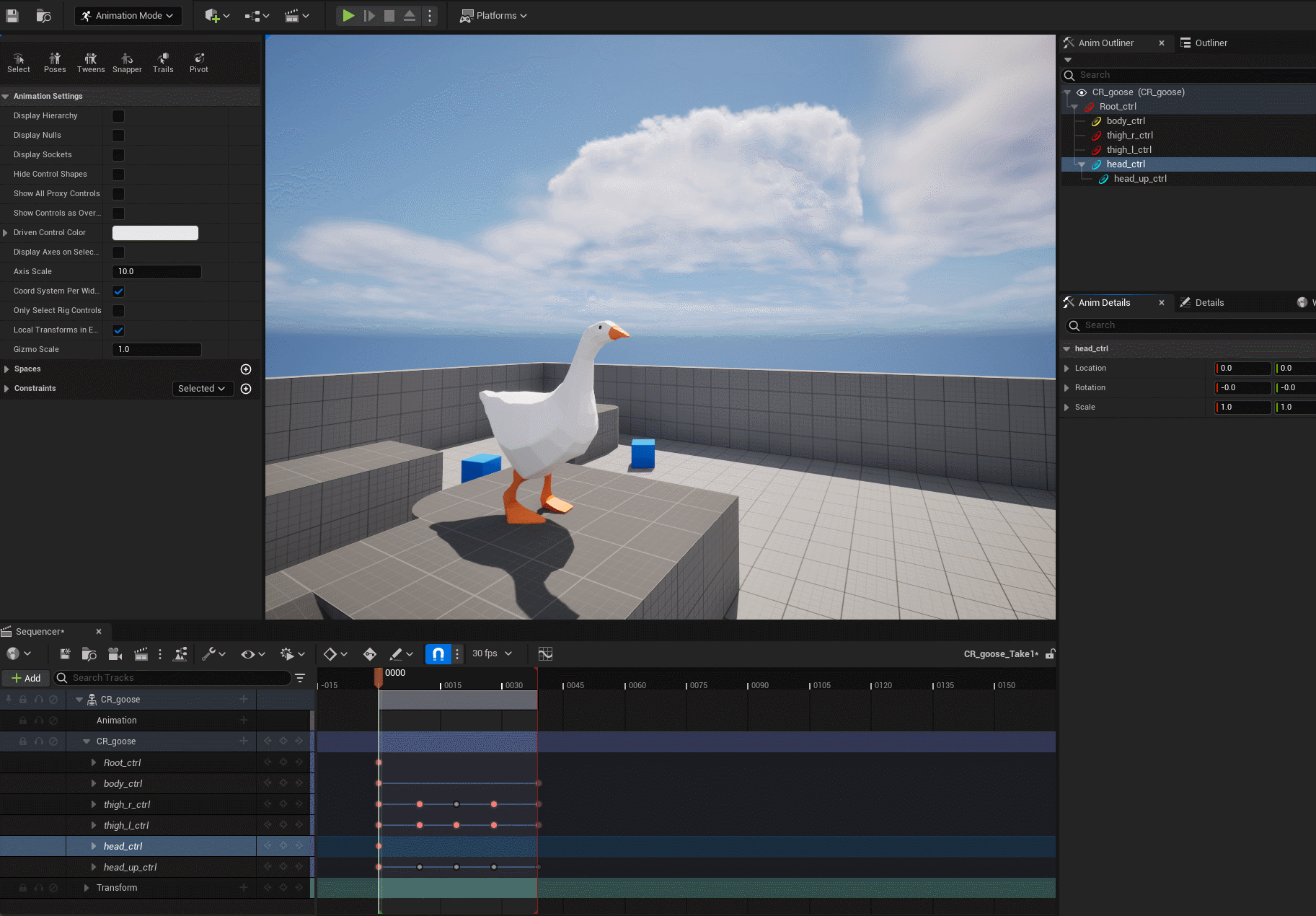
Task: Toggle Show All Proxy Controls checkbox
Action: 118,194
